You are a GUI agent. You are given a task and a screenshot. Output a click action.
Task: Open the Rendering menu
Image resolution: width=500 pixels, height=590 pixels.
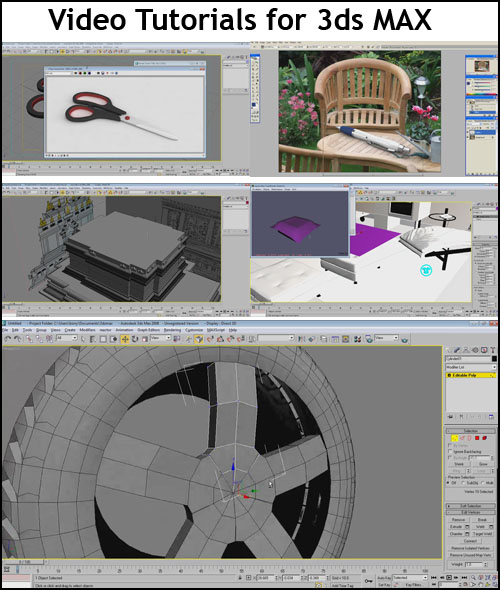point(172,330)
